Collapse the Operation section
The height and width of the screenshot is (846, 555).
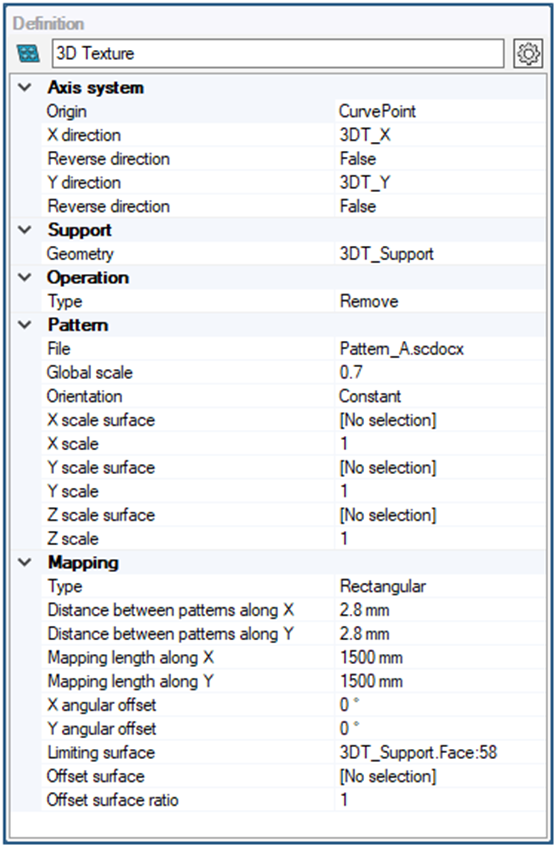click(x=25, y=277)
